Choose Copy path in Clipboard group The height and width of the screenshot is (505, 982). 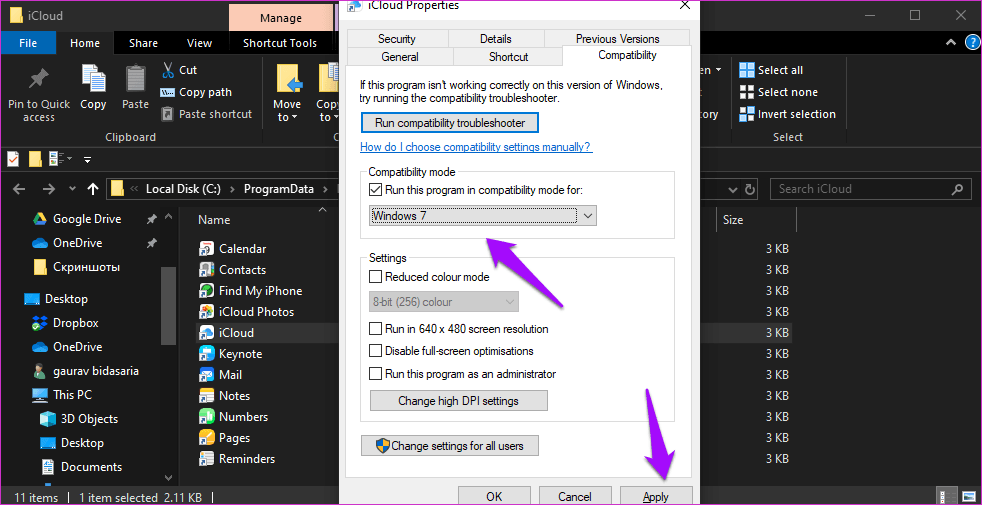[x=196, y=92]
